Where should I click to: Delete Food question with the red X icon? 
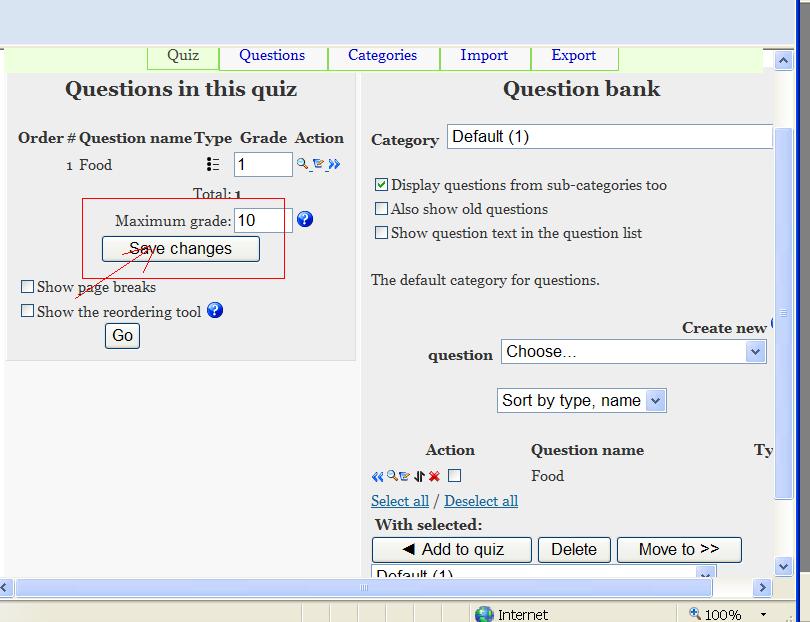(x=434, y=477)
